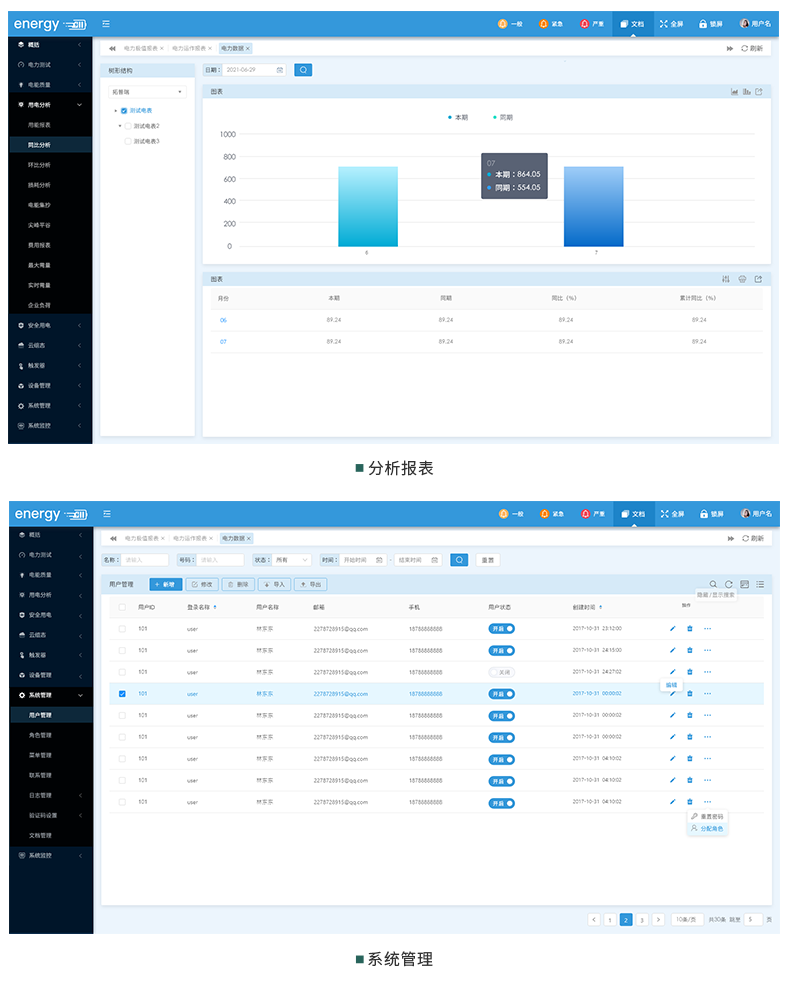Turn on 关闭 switch in row 24:27:02
This screenshot has width=790, height=983.
[502, 672]
